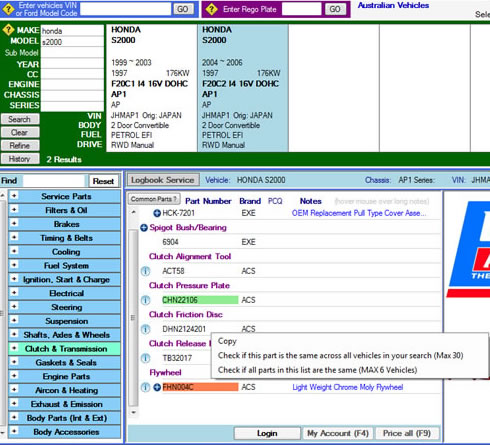Click the Refine button
Viewport: 490px width, 445px height.
coord(20,146)
